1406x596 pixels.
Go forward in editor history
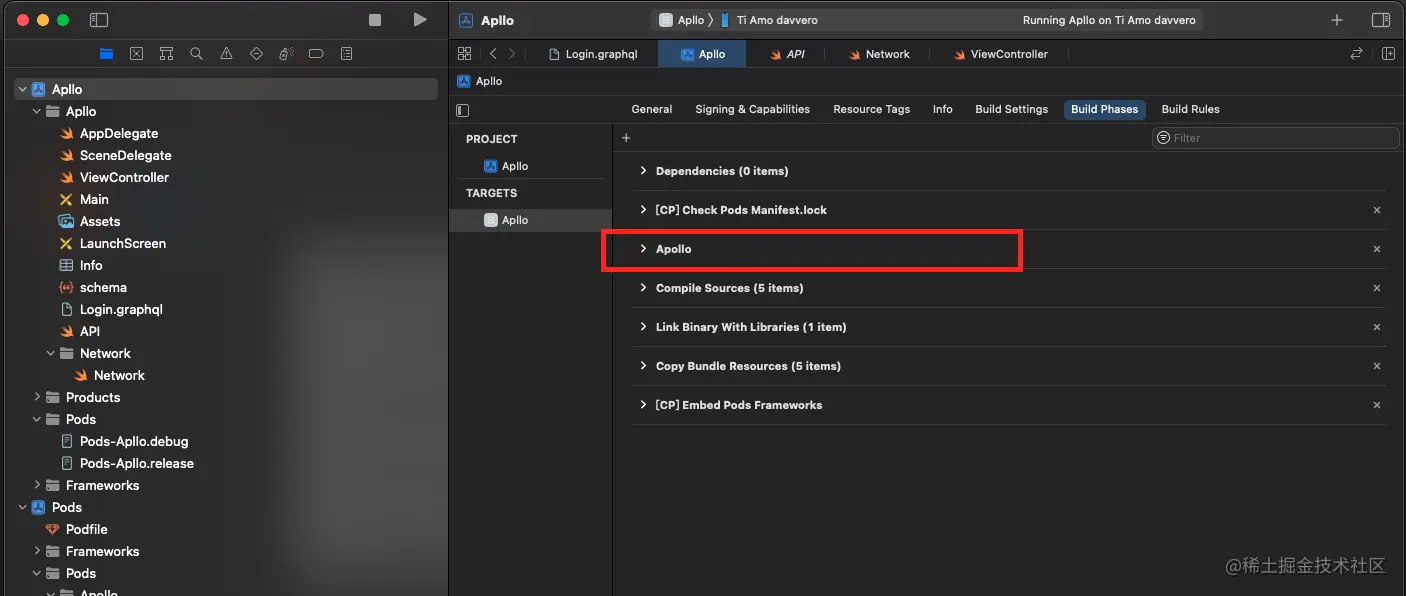coord(512,54)
